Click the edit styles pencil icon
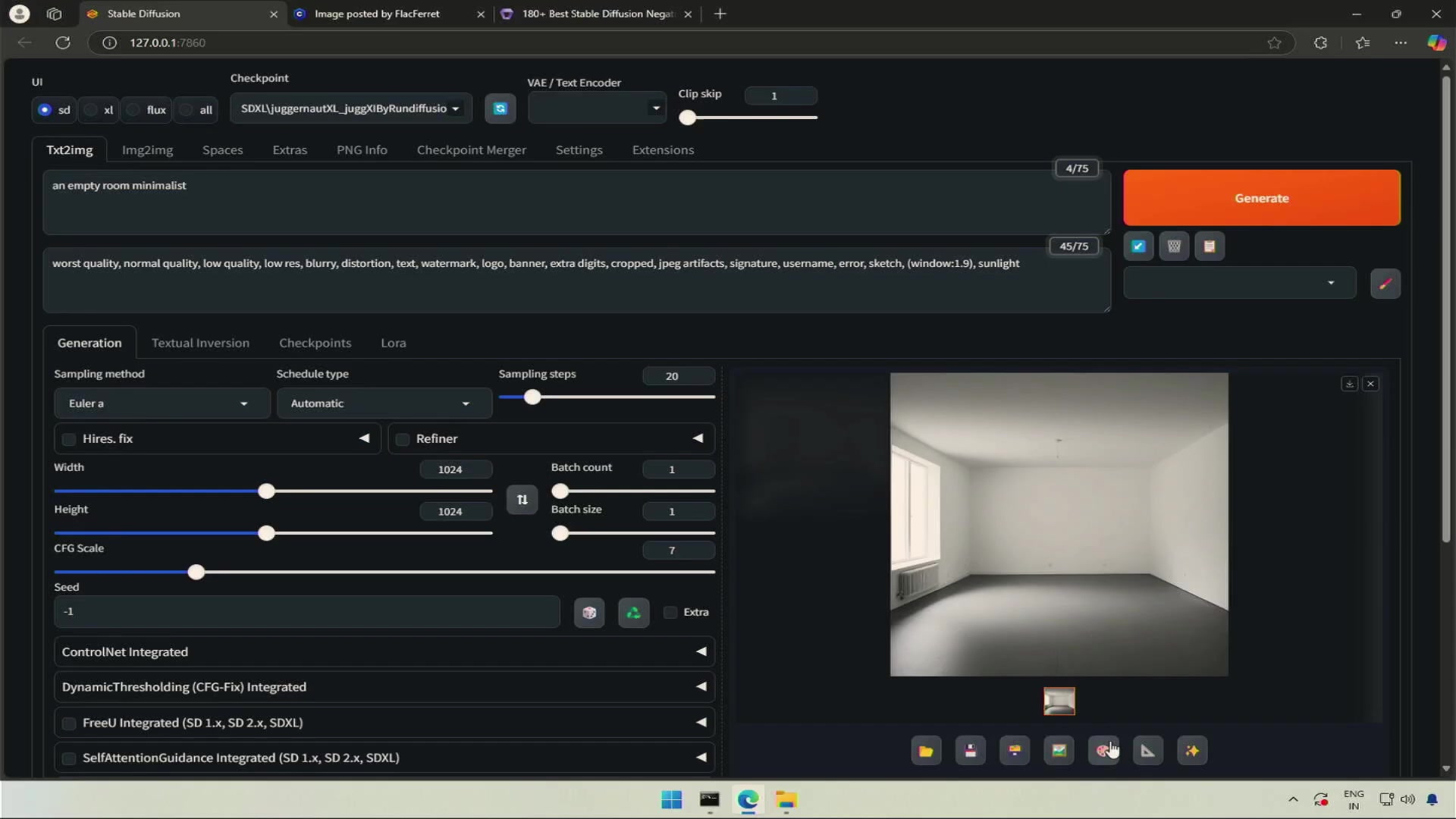 (1385, 284)
